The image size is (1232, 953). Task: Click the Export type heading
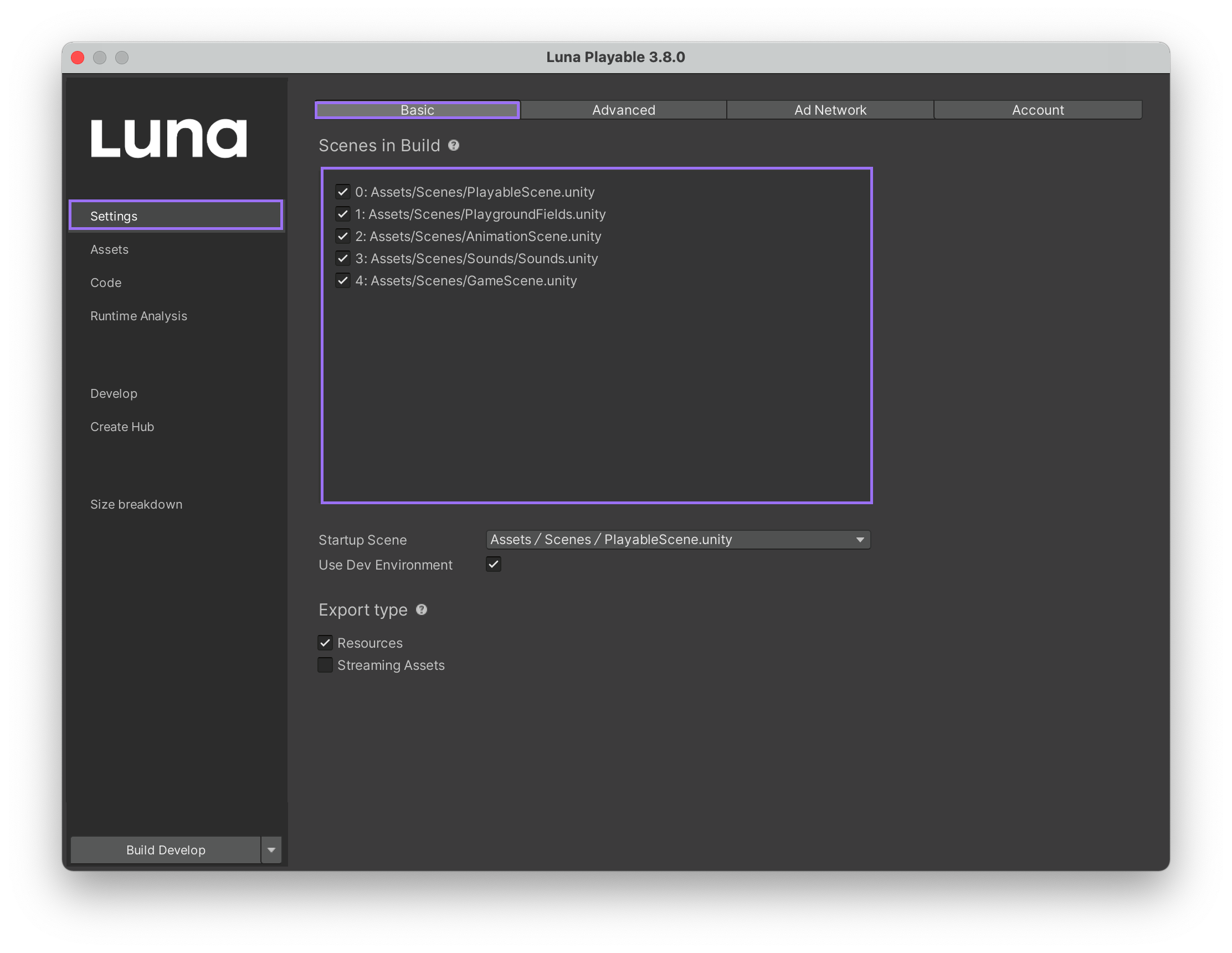(x=363, y=610)
